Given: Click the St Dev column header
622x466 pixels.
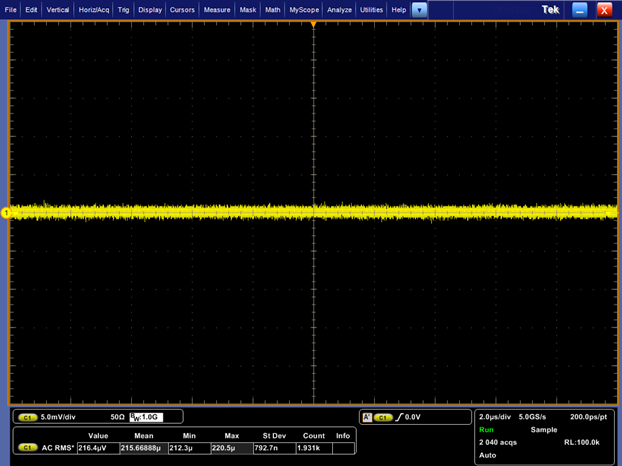Looking at the screenshot, I should click(x=274, y=435).
